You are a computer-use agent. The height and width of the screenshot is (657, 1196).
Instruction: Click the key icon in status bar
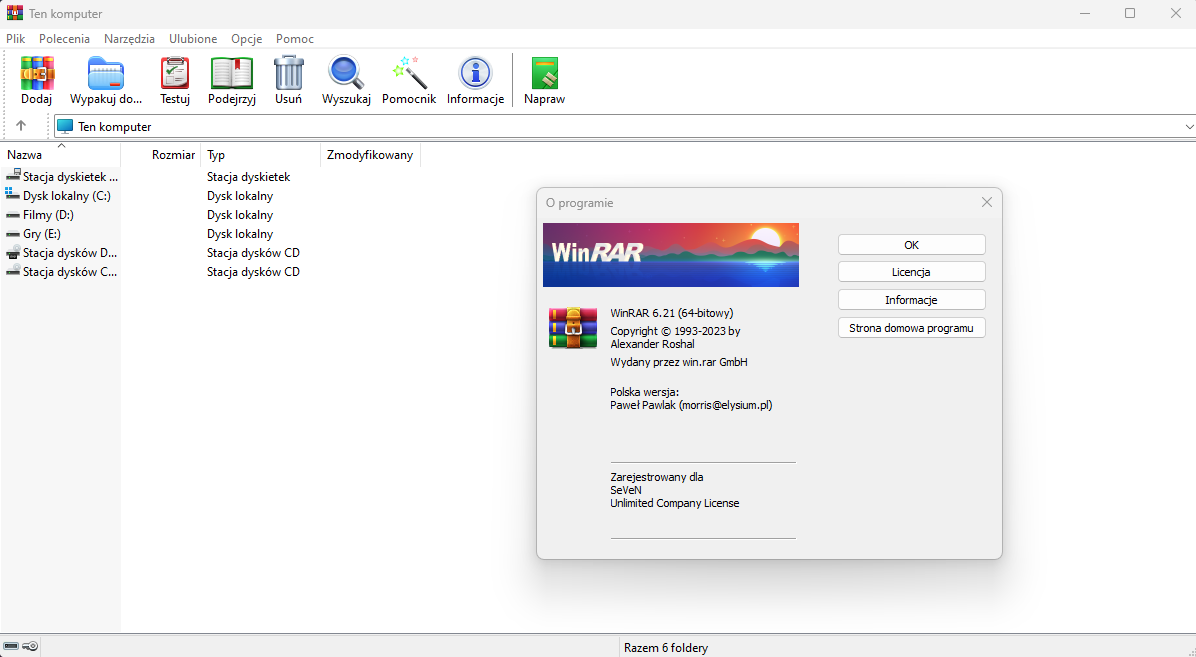(x=30, y=646)
